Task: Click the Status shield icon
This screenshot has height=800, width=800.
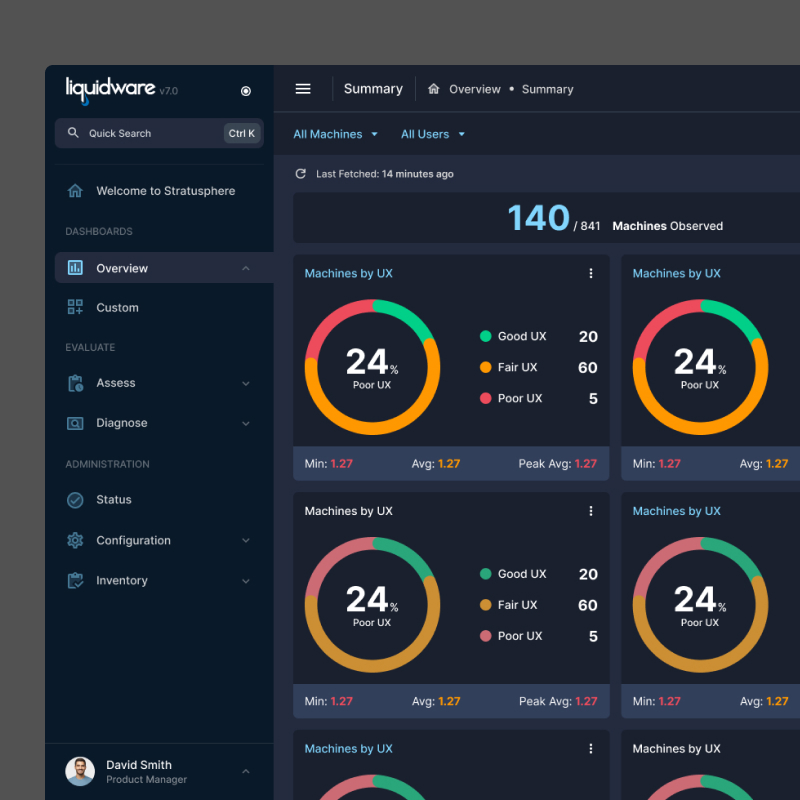Action: [74, 499]
